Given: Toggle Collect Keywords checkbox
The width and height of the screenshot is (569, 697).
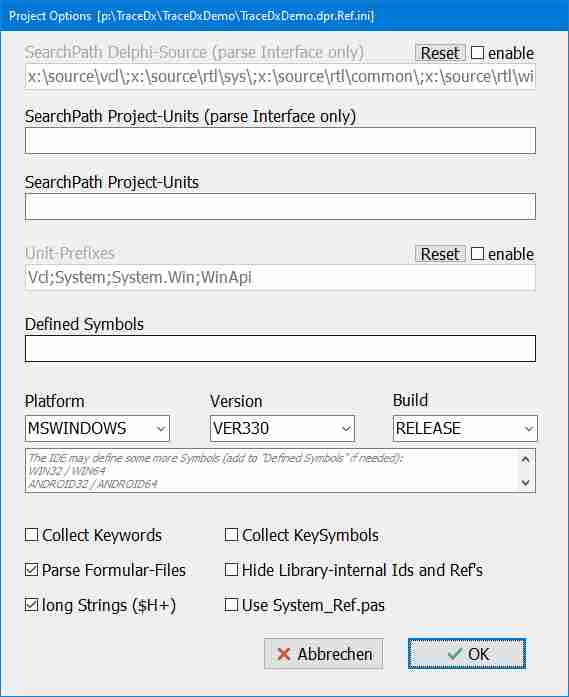Looking at the screenshot, I should (31, 535).
